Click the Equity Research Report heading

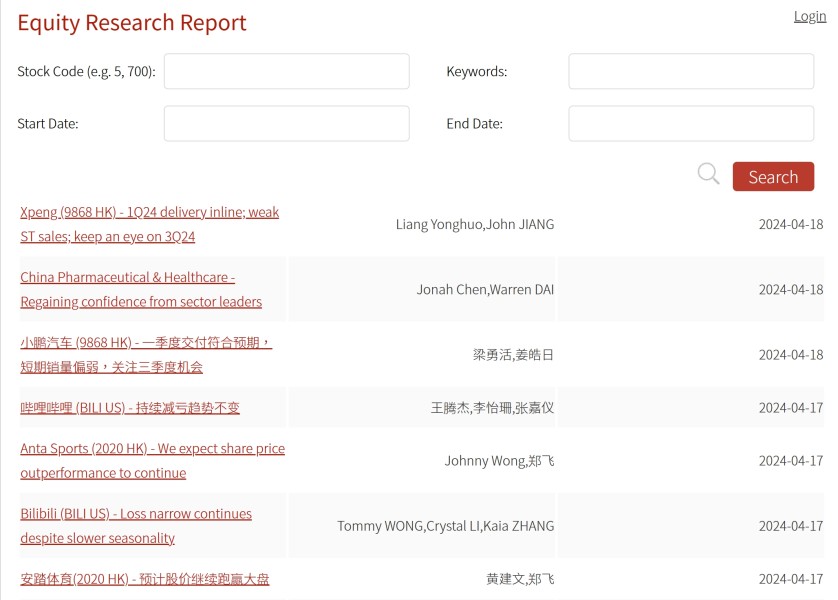(x=131, y=22)
